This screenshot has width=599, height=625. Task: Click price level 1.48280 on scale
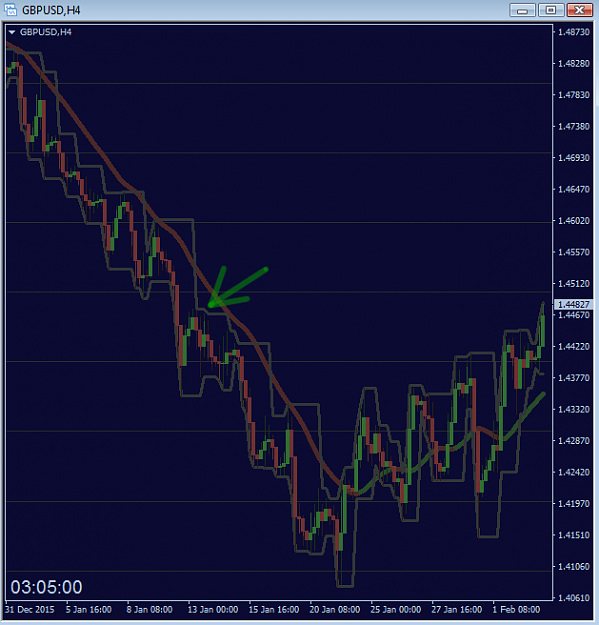[x=573, y=63]
